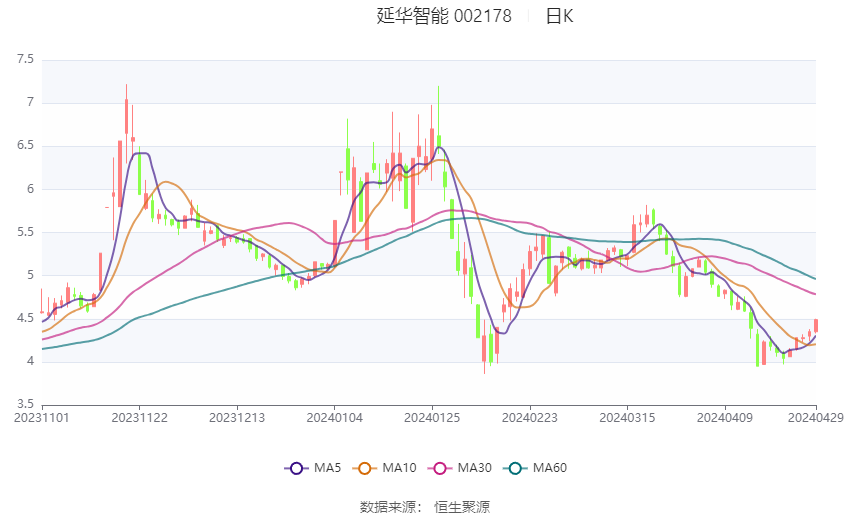Viewport: 850px width, 517px height.
Task: Click the 5 y-axis value
Action: click(30, 275)
